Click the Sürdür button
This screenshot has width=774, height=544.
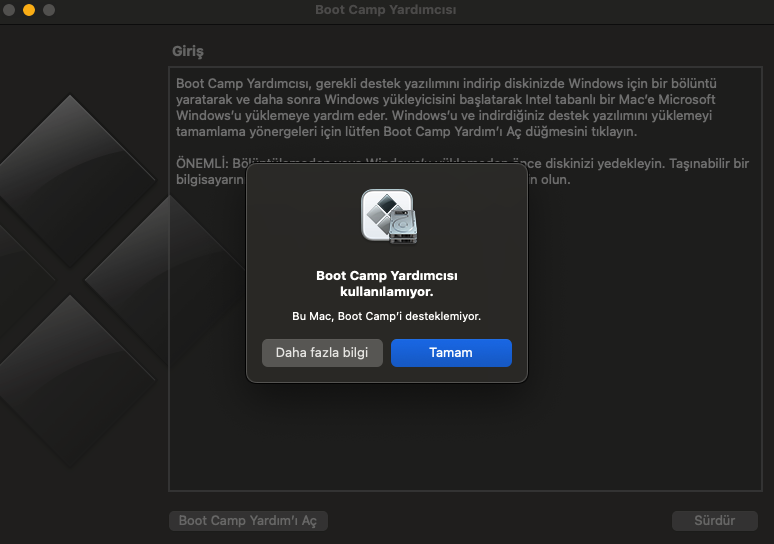click(714, 520)
